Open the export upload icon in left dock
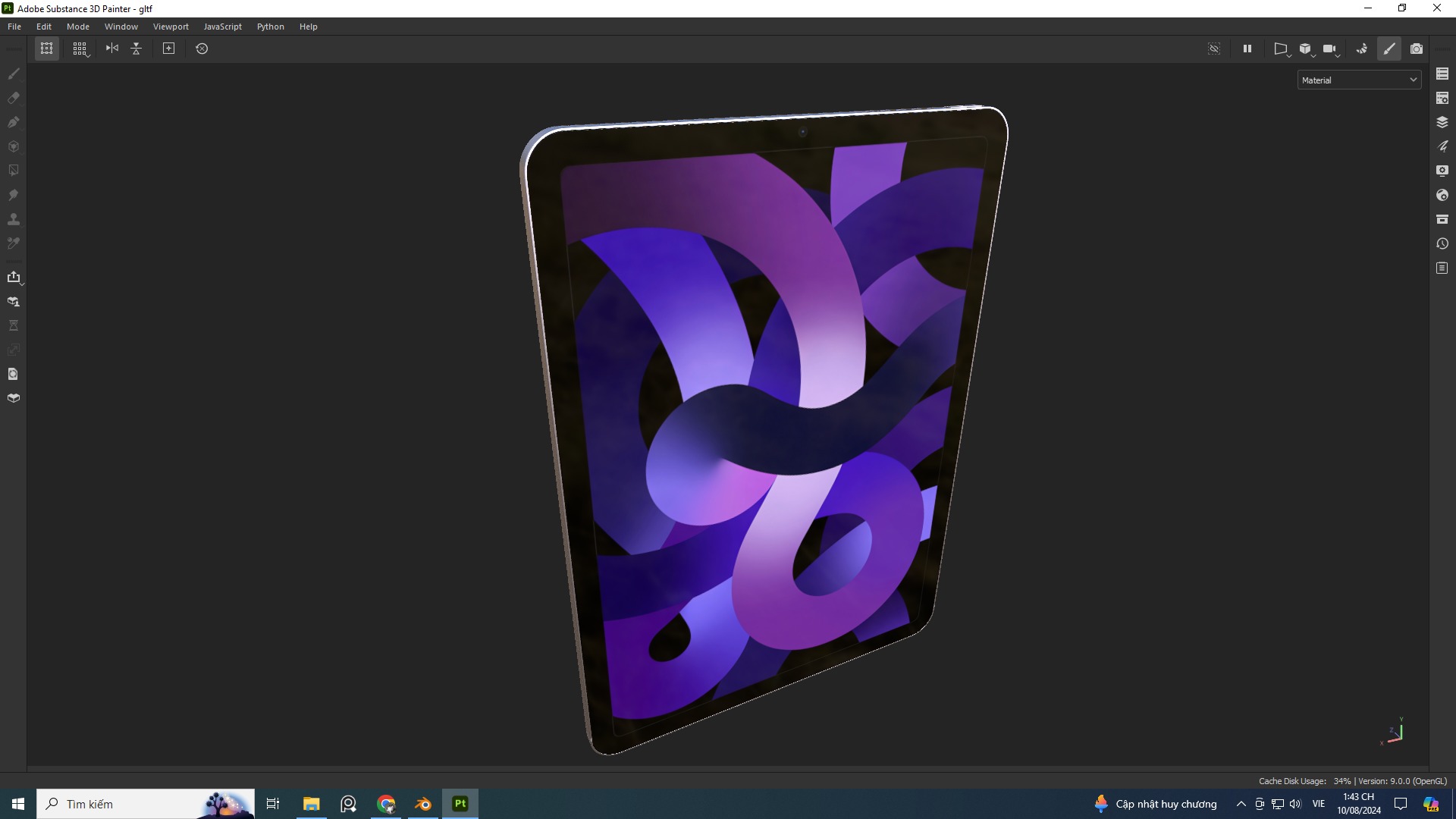Image resolution: width=1456 pixels, height=819 pixels. [x=14, y=277]
